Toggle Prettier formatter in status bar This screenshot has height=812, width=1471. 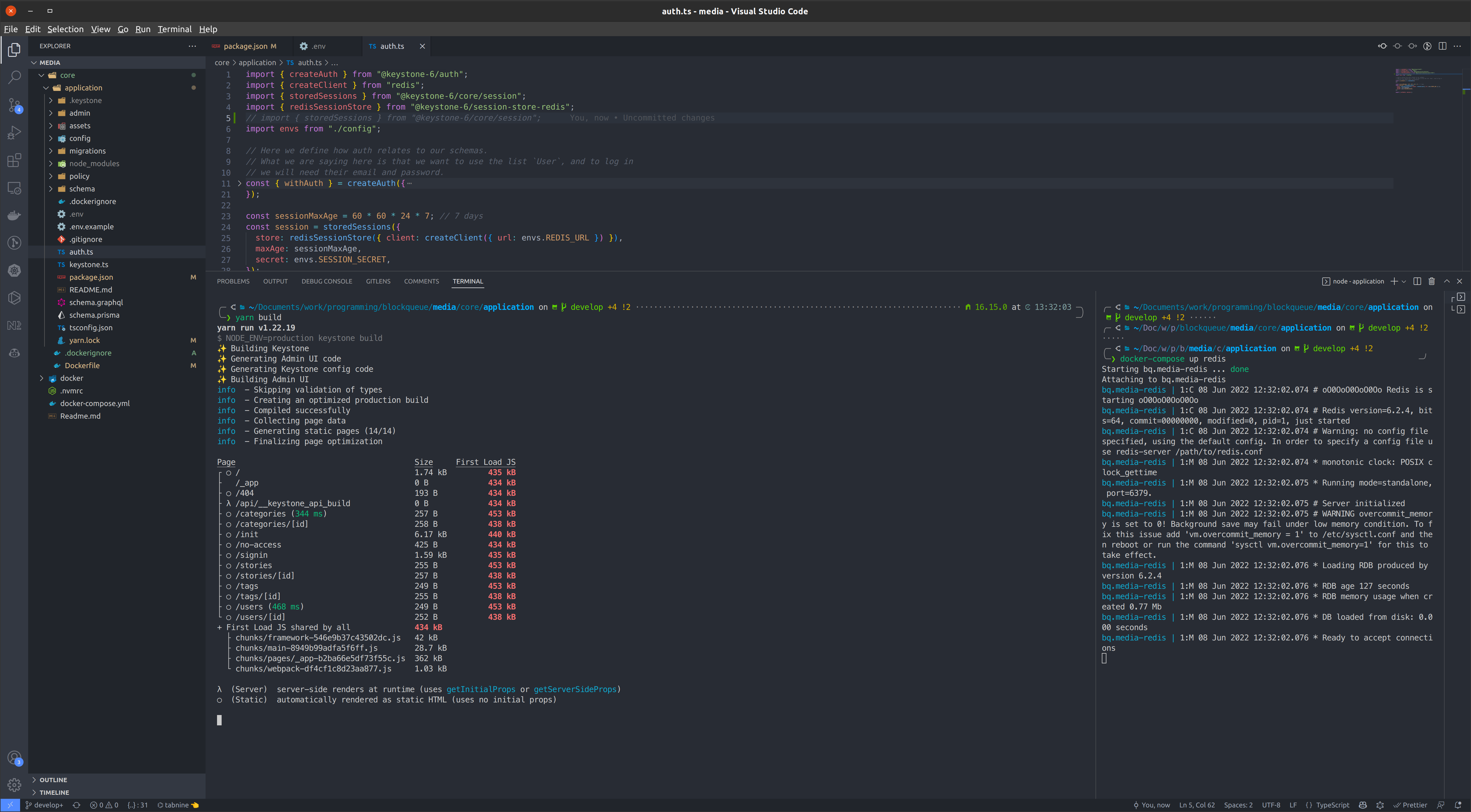[x=1410, y=805]
